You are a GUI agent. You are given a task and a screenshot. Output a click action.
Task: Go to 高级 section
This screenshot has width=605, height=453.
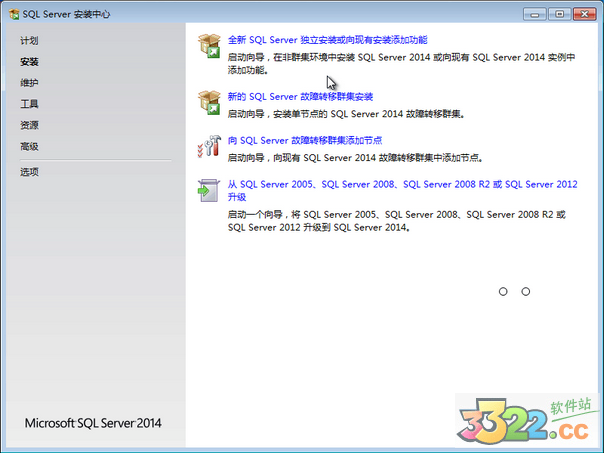click(29, 147)
